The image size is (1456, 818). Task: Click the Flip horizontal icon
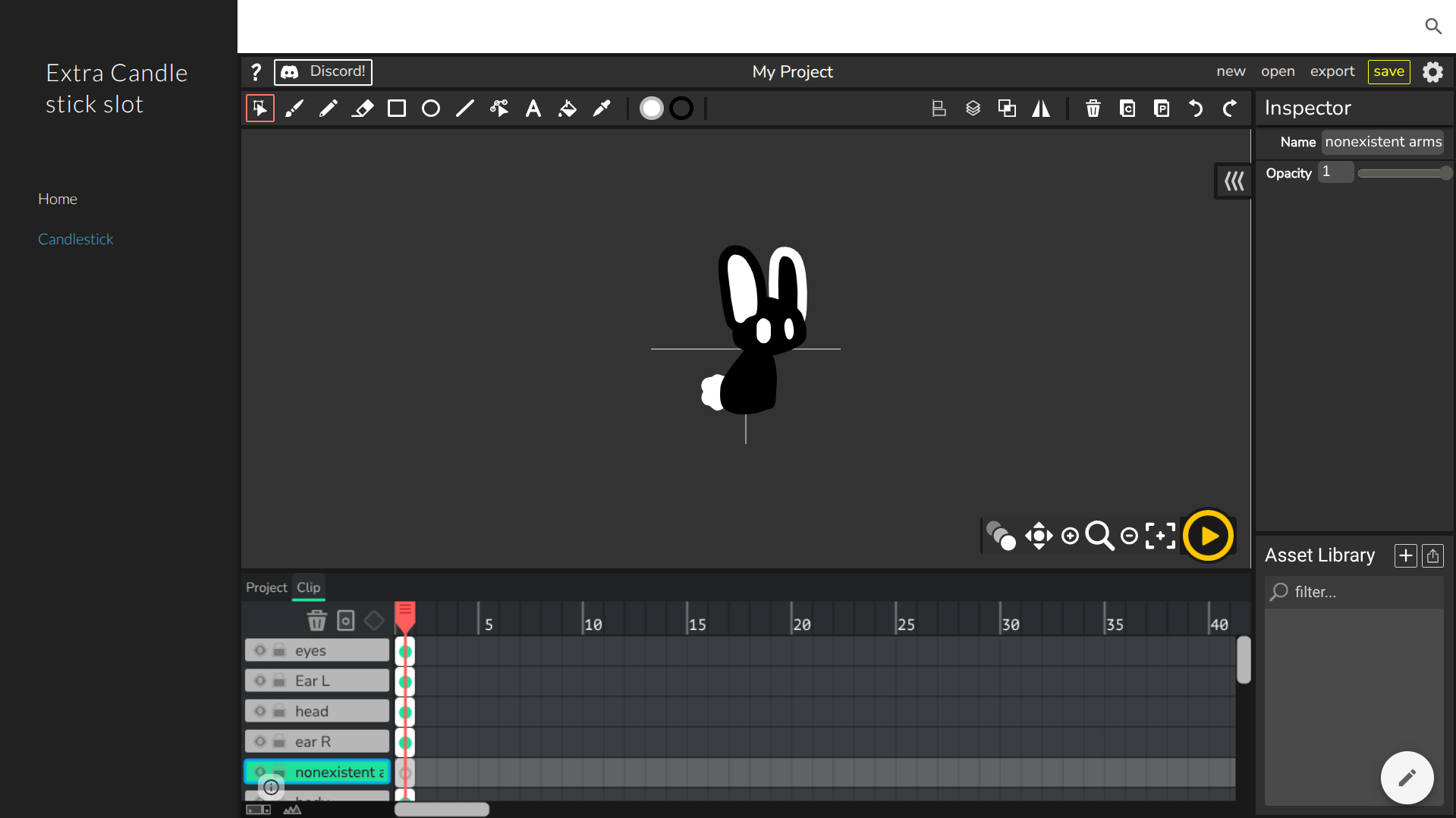(x=1041, y=109)
